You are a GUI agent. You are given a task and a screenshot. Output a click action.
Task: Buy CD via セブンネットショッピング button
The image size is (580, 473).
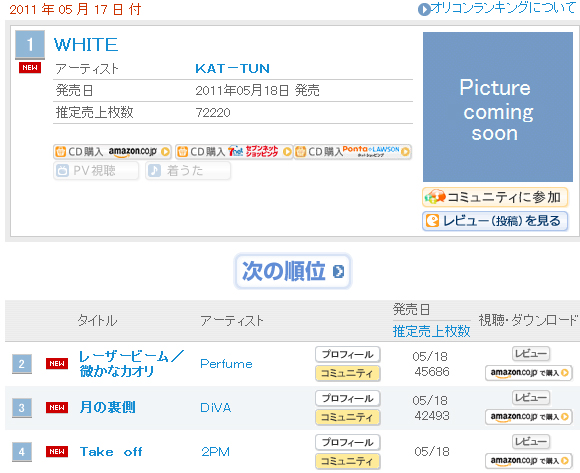tap(234, 152)
